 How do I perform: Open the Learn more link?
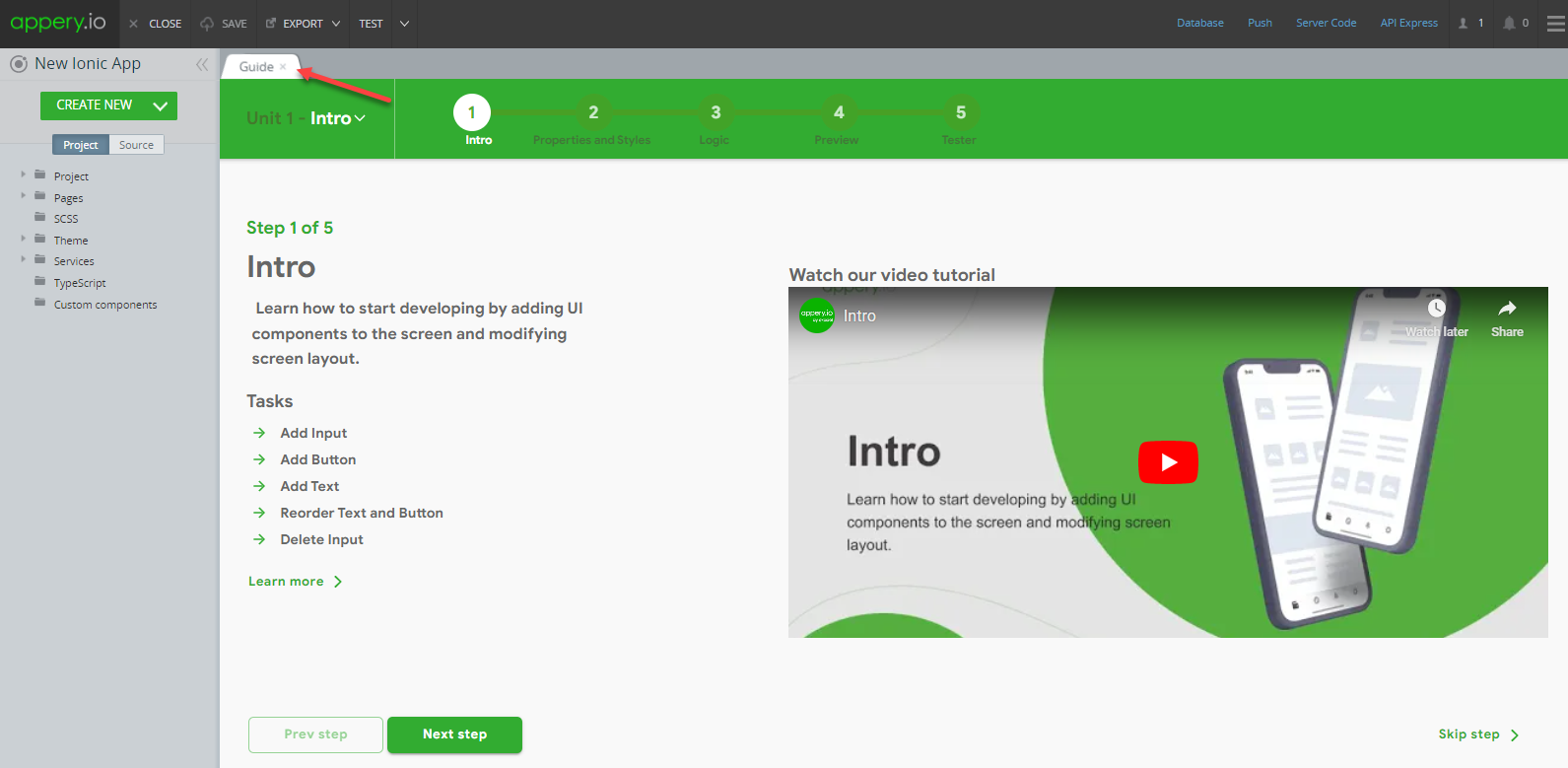[x=295, y=582]
